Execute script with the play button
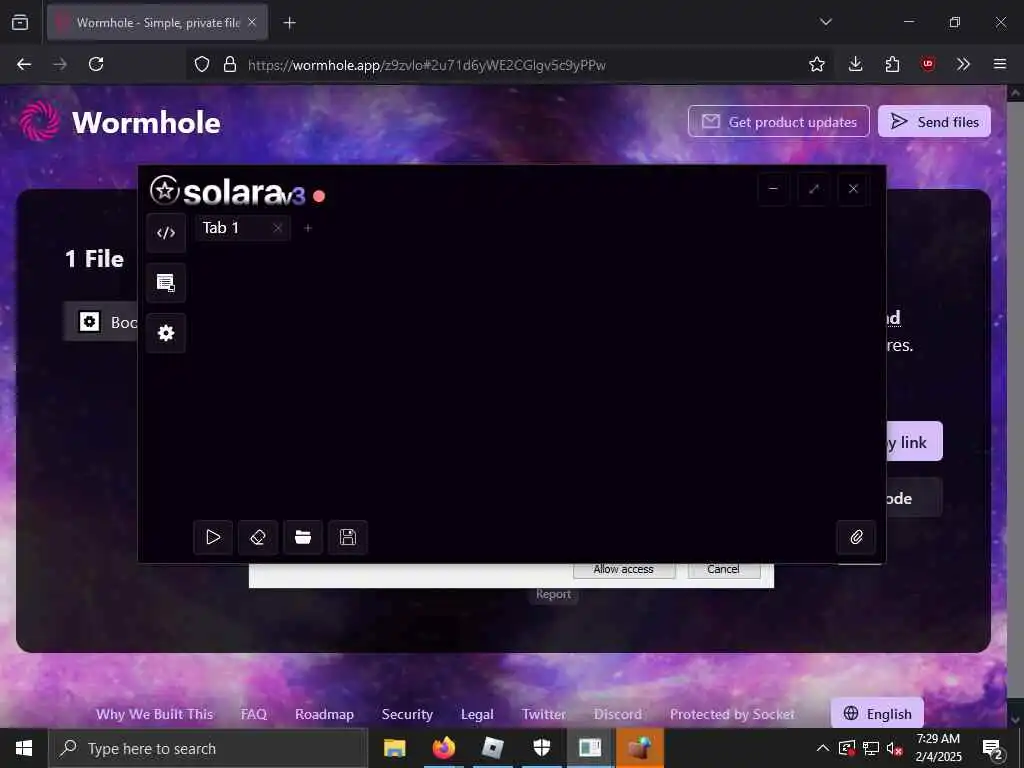Viewport: 1024px width, 768px height. (213, 537)
